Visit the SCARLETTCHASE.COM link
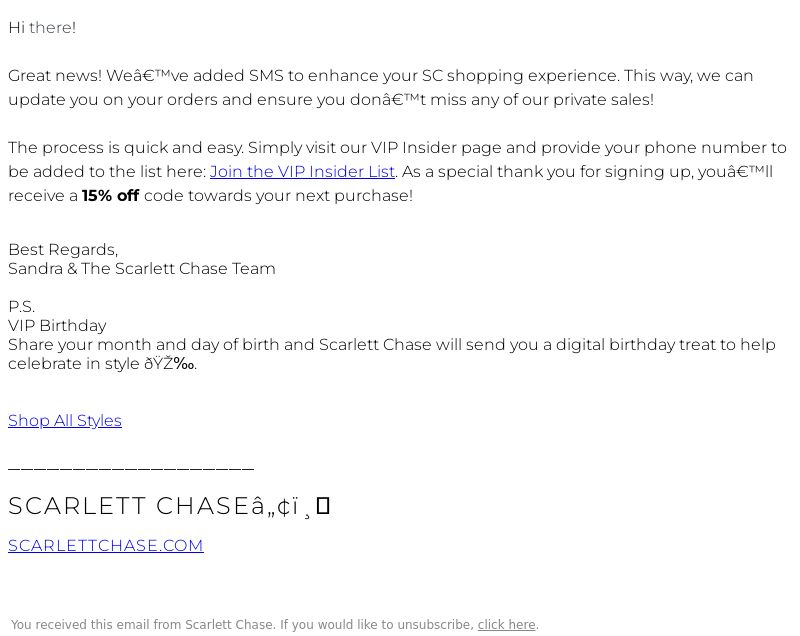The height and width of the screenshot is (636, 800). [106, 545]
